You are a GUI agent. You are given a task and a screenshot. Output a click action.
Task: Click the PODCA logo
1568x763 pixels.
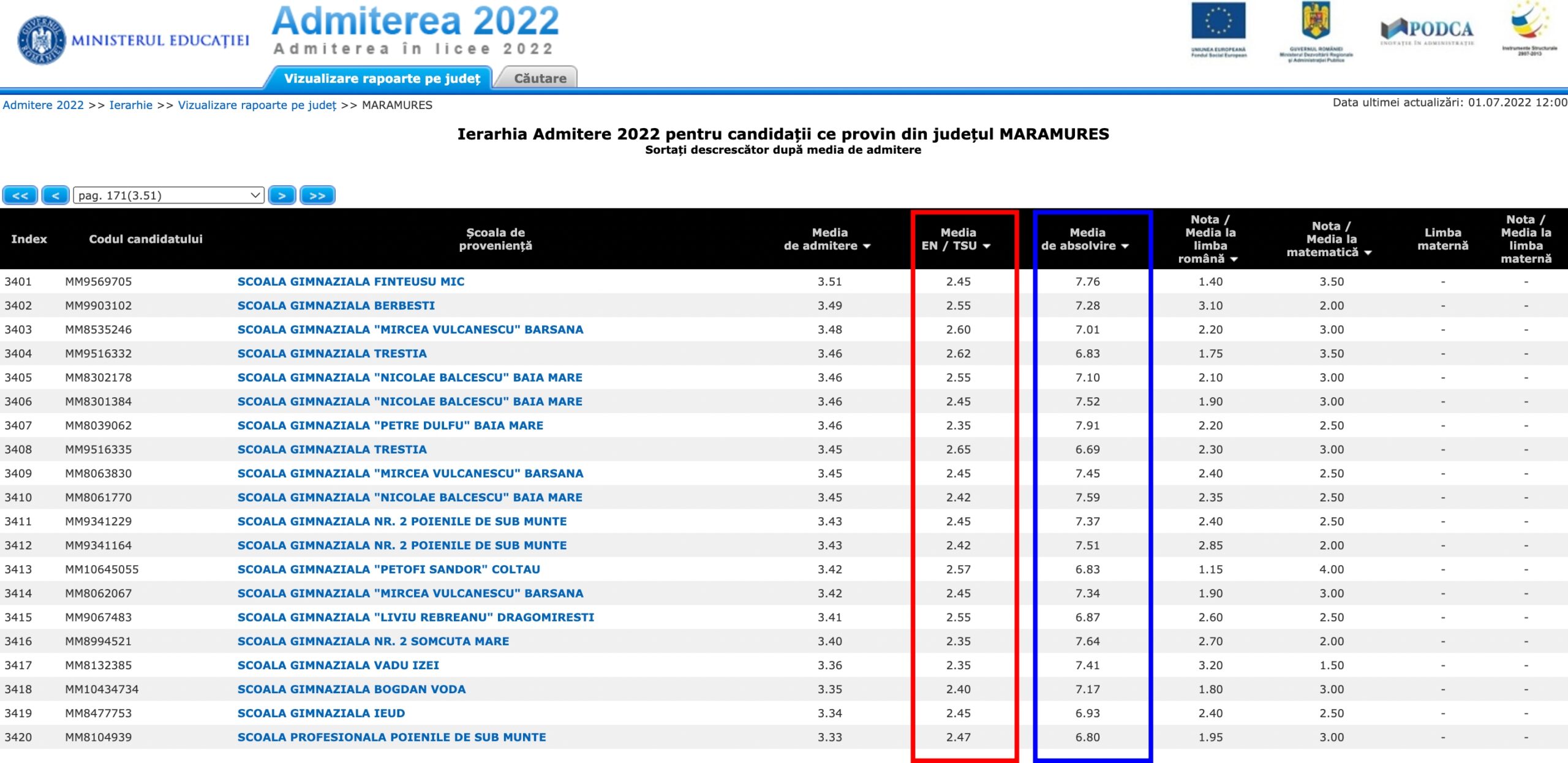[x=1427, y=32]
